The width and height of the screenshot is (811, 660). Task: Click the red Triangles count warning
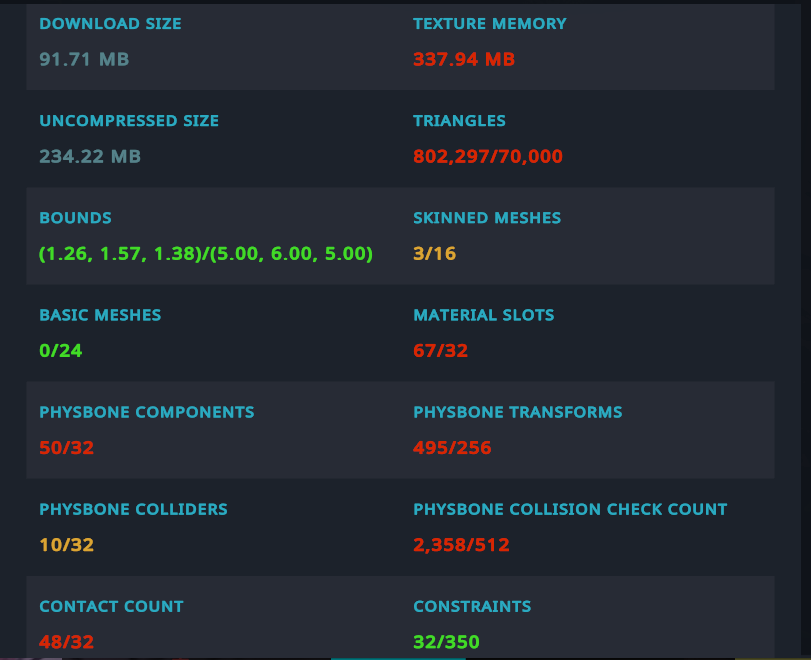pos(487,156)
